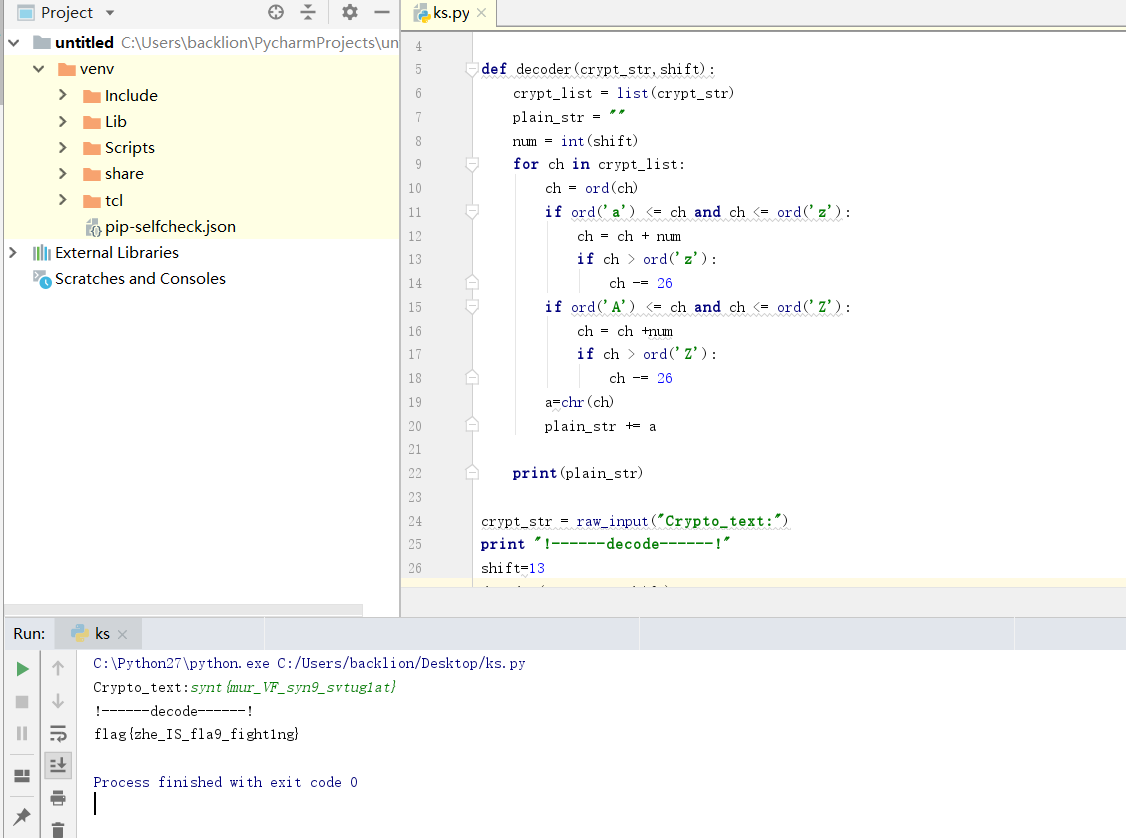
Task: Click the Python icon on ks.py tab
Action: pos(424,13)
